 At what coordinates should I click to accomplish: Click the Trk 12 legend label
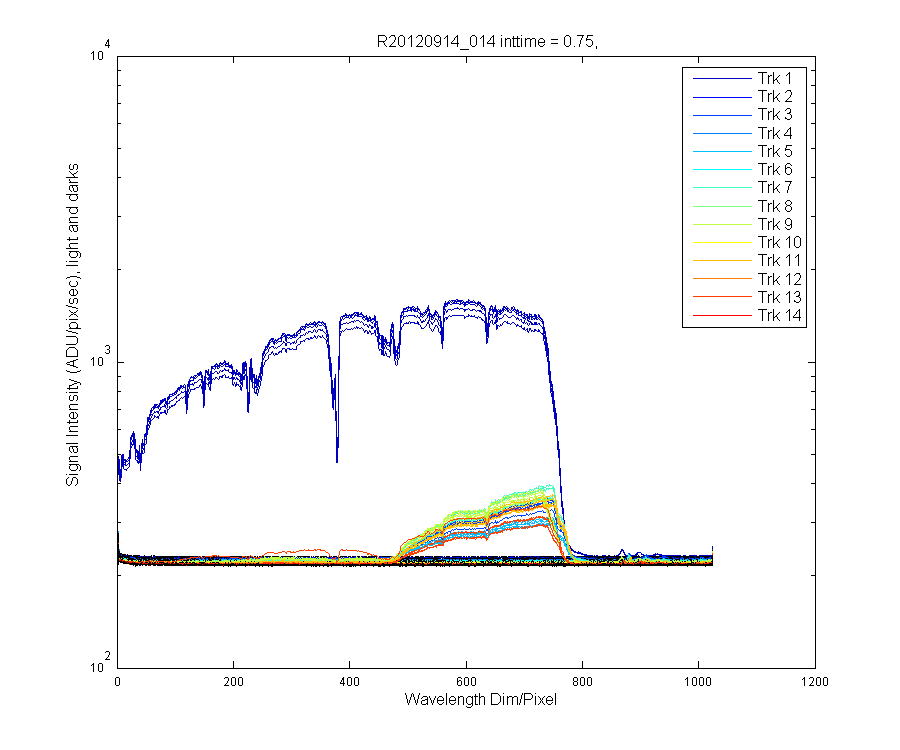click(779, 279)
